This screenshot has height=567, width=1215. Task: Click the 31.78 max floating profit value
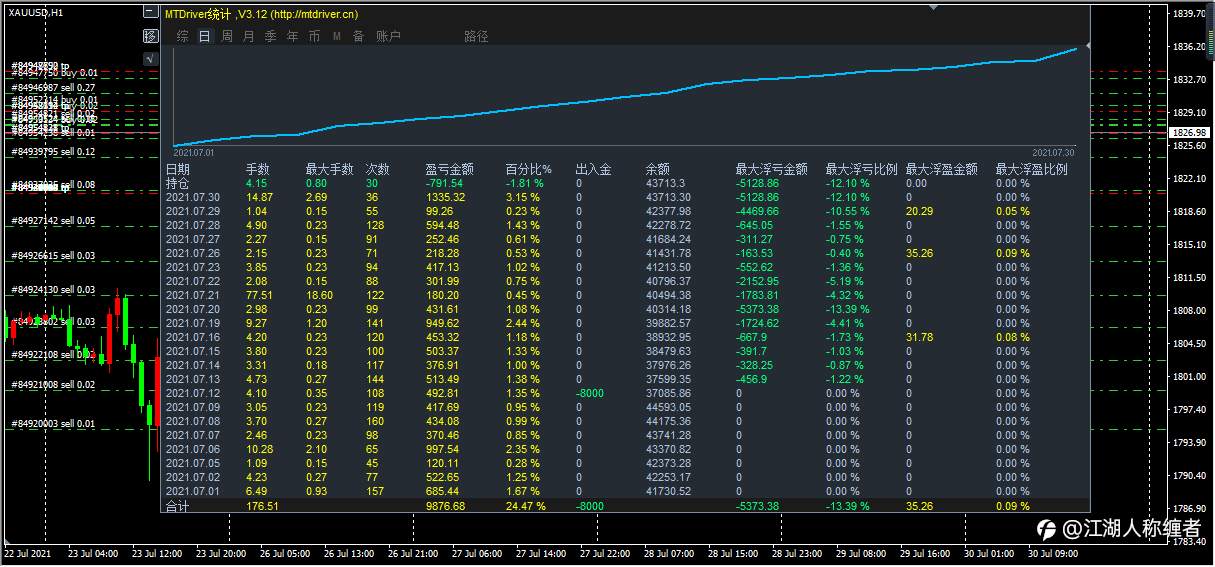pos(919,337)
